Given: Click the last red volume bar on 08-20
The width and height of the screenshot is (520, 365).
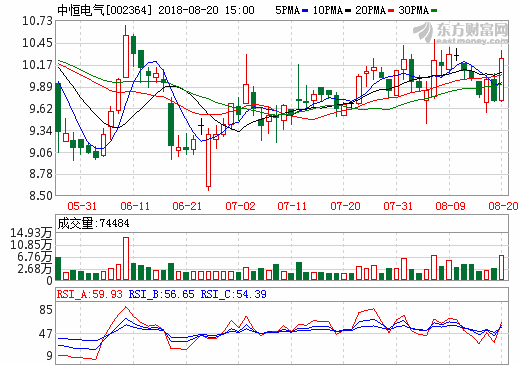Looking at the screenshot, I should (x=501, y=268).
